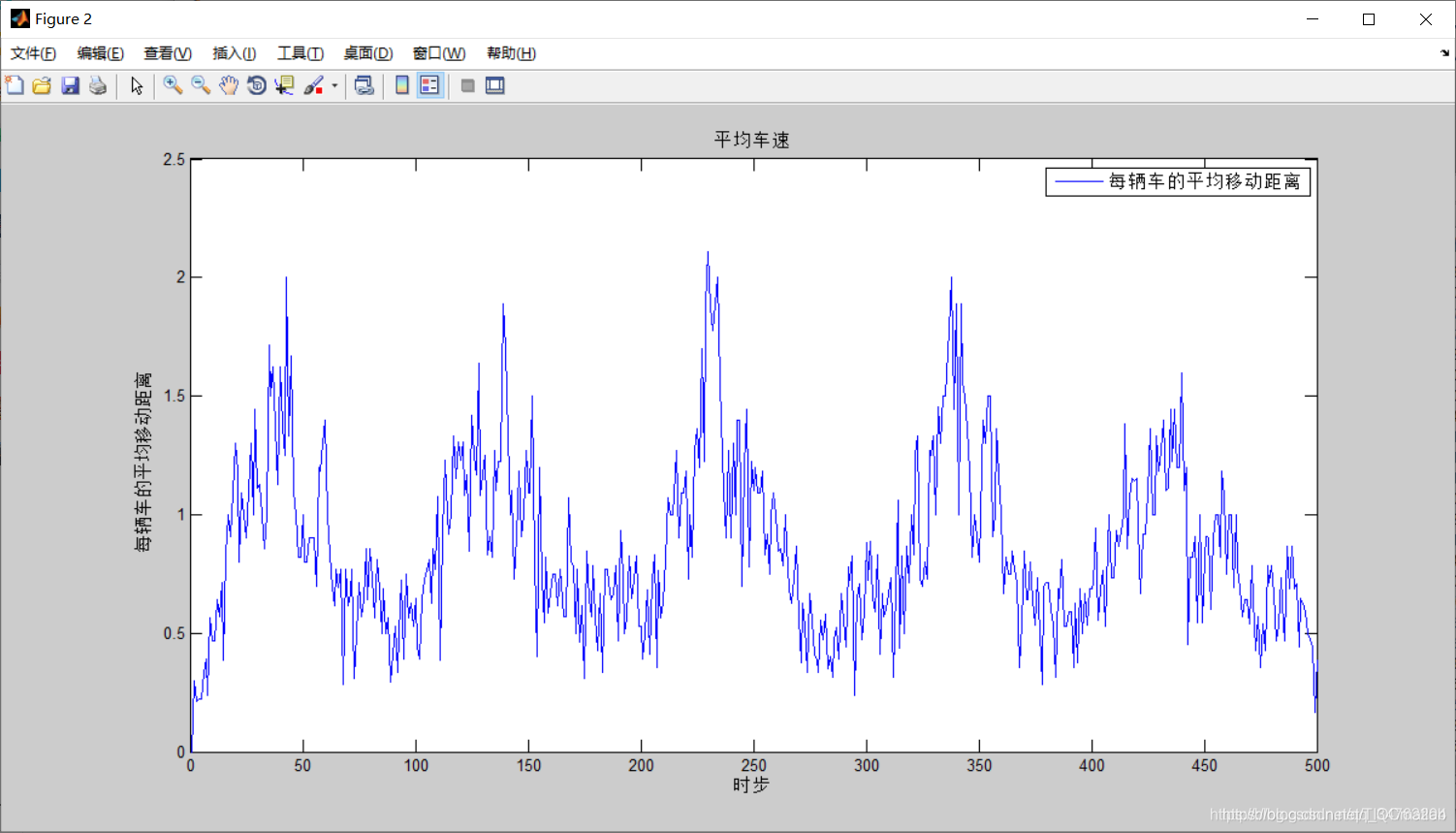Click the MATLAB logo in the title bar

[x=19, y=18]
